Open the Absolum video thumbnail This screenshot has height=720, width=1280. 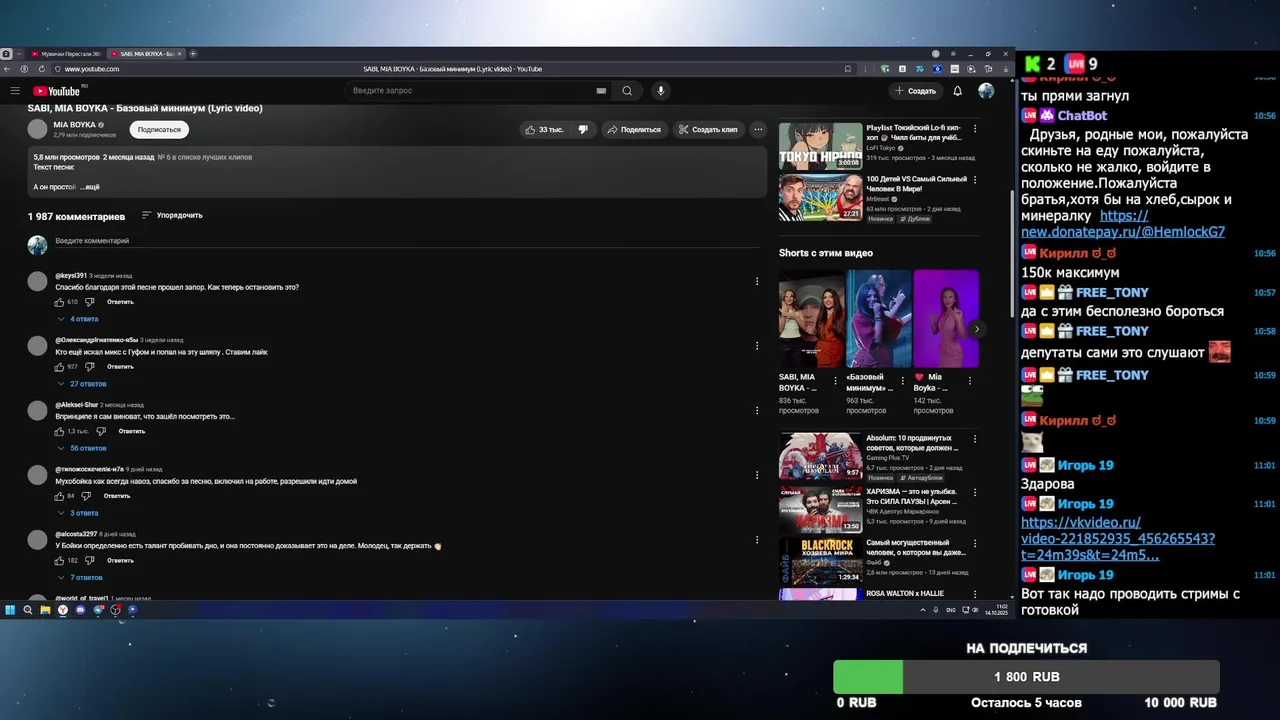[x=820, y=456]
